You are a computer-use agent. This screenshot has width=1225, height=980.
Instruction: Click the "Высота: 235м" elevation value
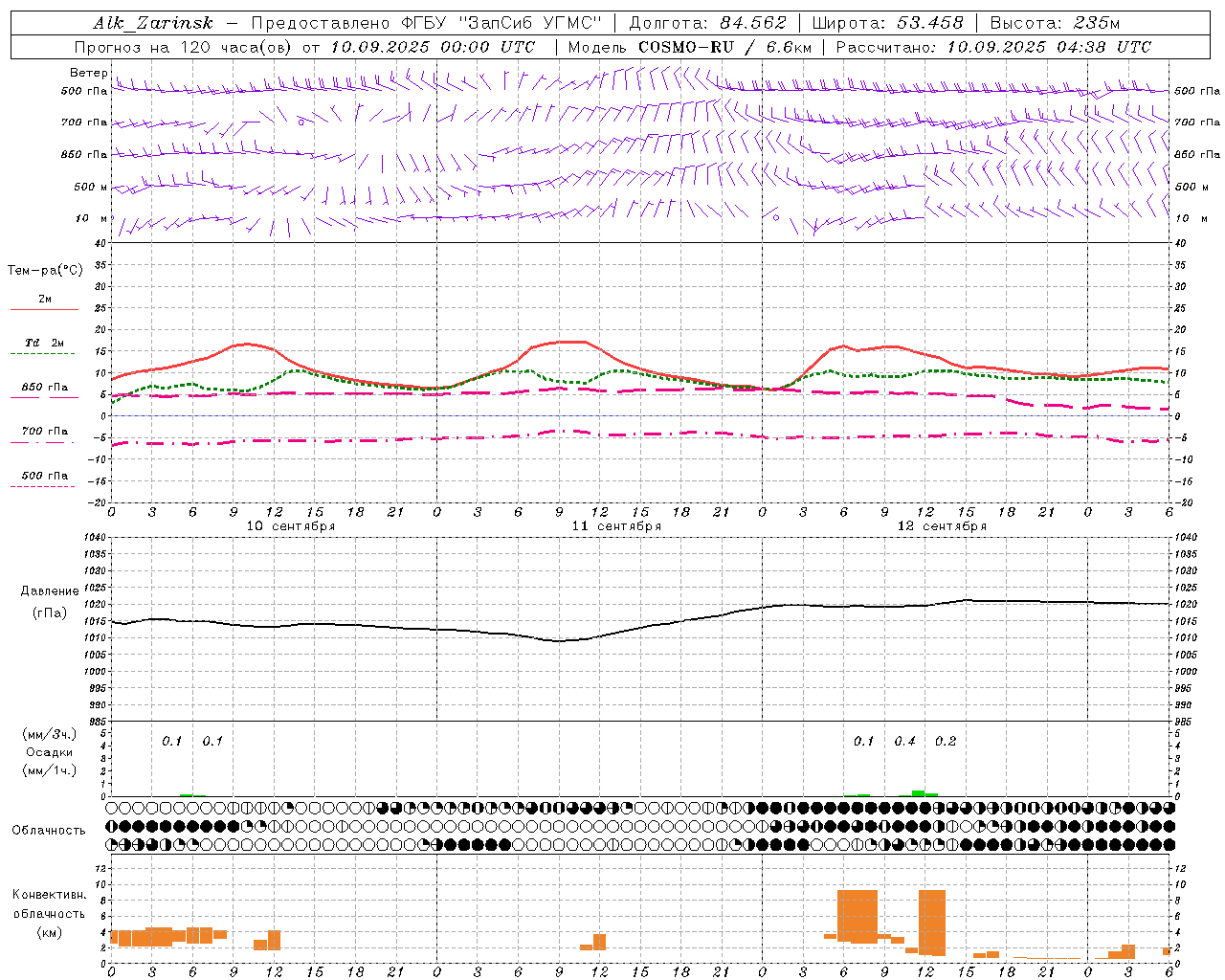tap(1055, 23)
